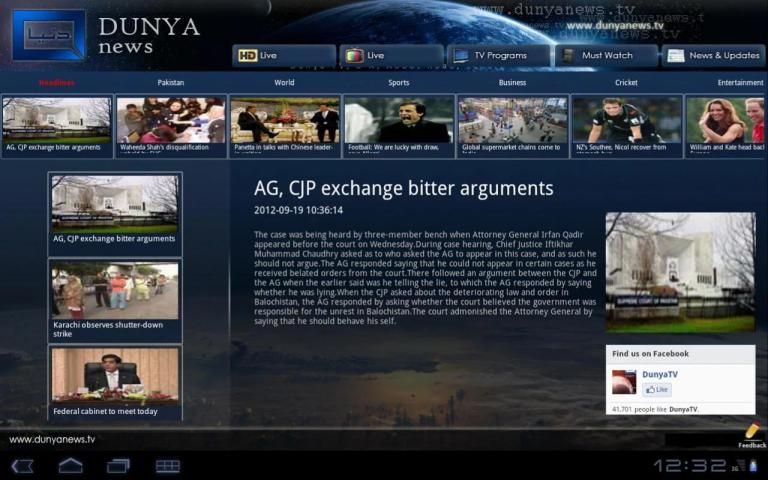Open TV Programs section
The image size is (768, 480).
point(498,56)
